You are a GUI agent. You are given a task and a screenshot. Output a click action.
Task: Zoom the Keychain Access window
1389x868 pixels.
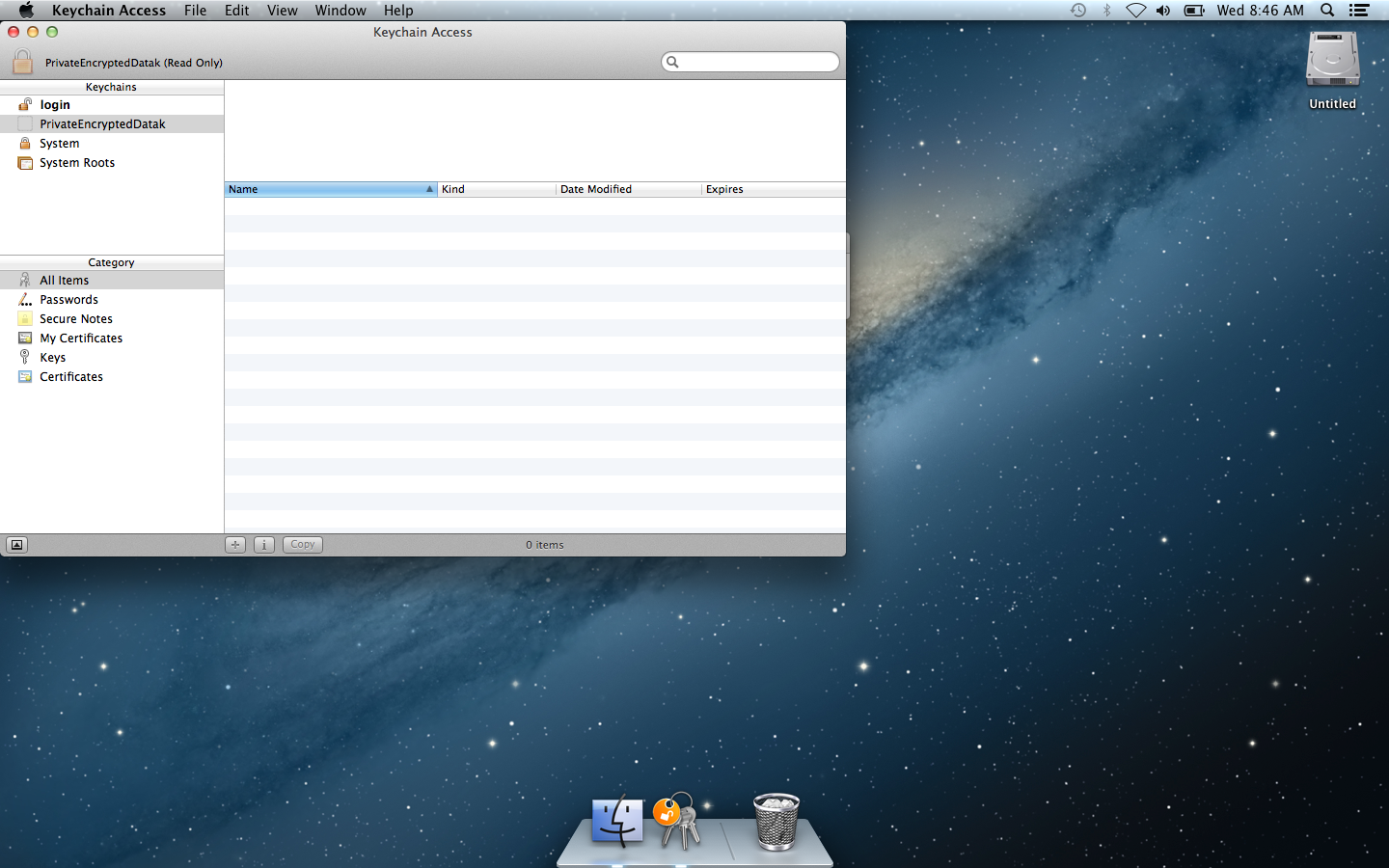click(x=52, y=32)
